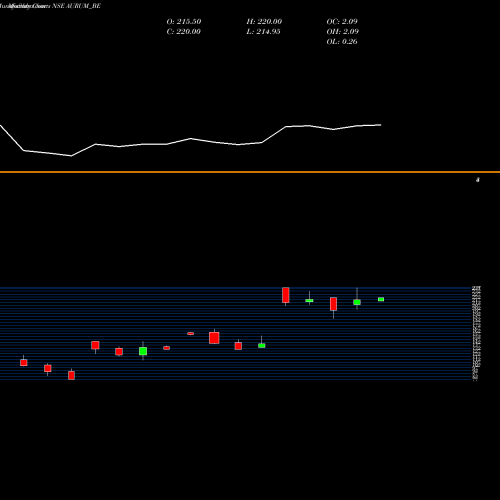
Task: Click the large square red candle mid-chart
Action: (214, 338)
